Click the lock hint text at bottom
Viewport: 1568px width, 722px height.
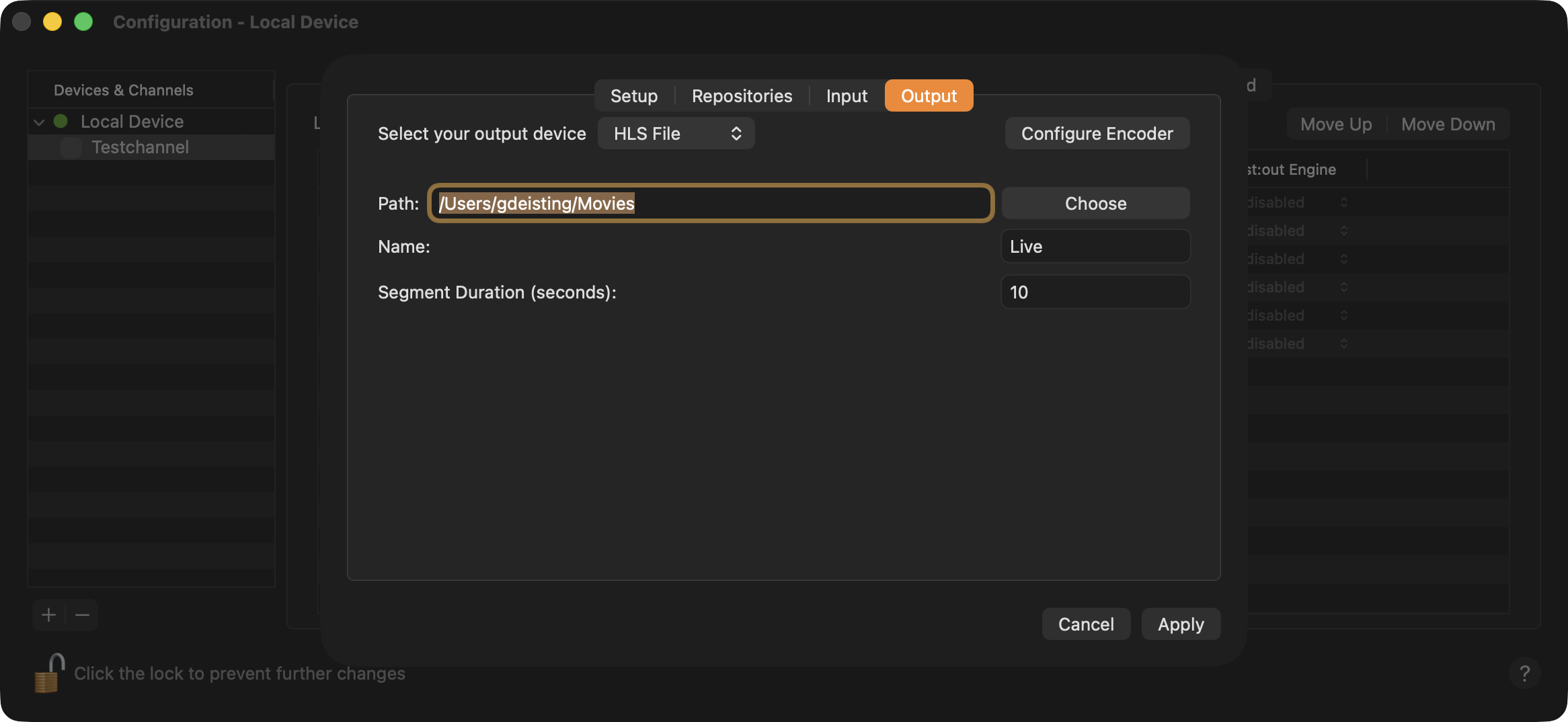click(239, 674)
